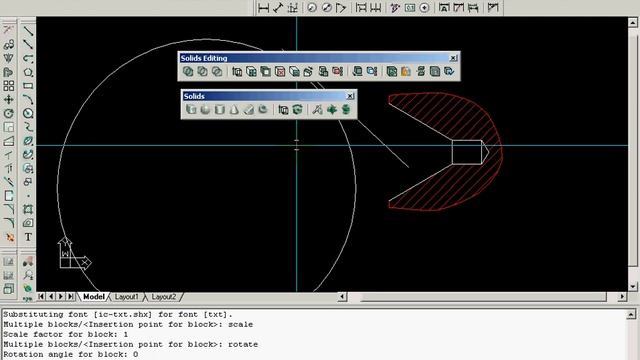
Task: Select the Hatch tool icon
Action: (x=28, y=209)
